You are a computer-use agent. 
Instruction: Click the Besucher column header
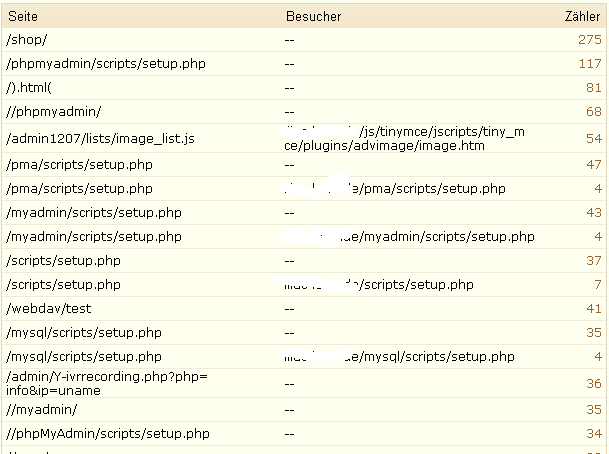coord(313,16)
